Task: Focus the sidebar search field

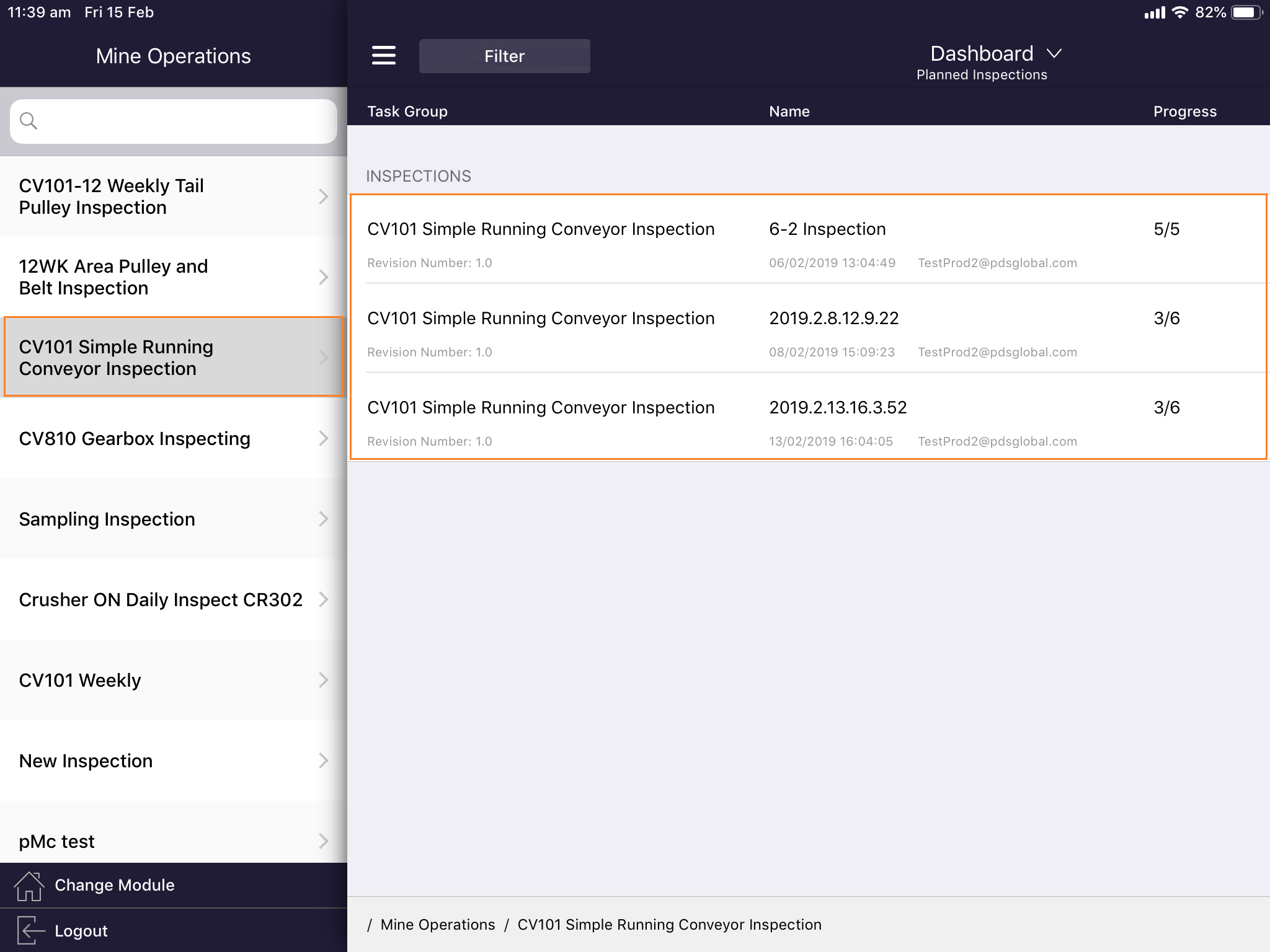Action: coord(174,121)
